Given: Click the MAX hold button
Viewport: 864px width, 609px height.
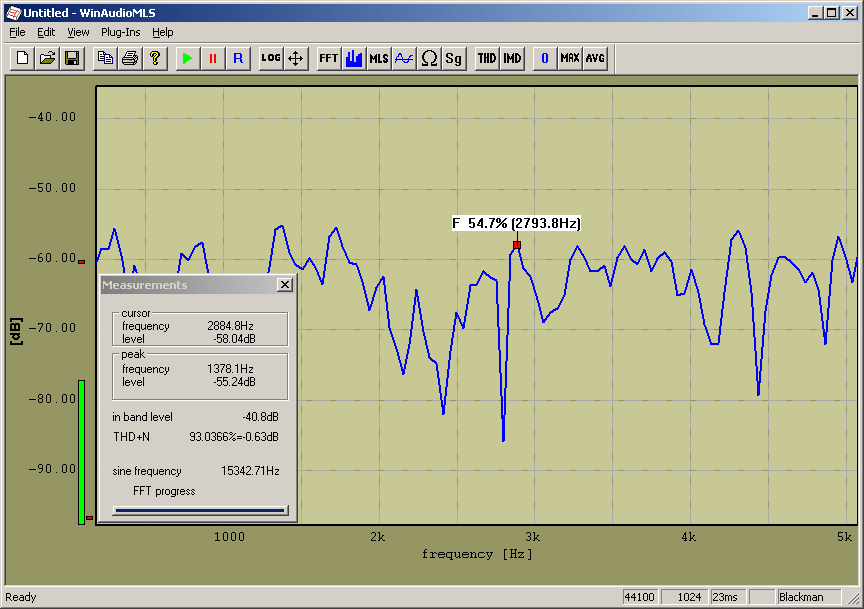Looking at the screenshot, I should pyautogui.click(x=570, y=58).
